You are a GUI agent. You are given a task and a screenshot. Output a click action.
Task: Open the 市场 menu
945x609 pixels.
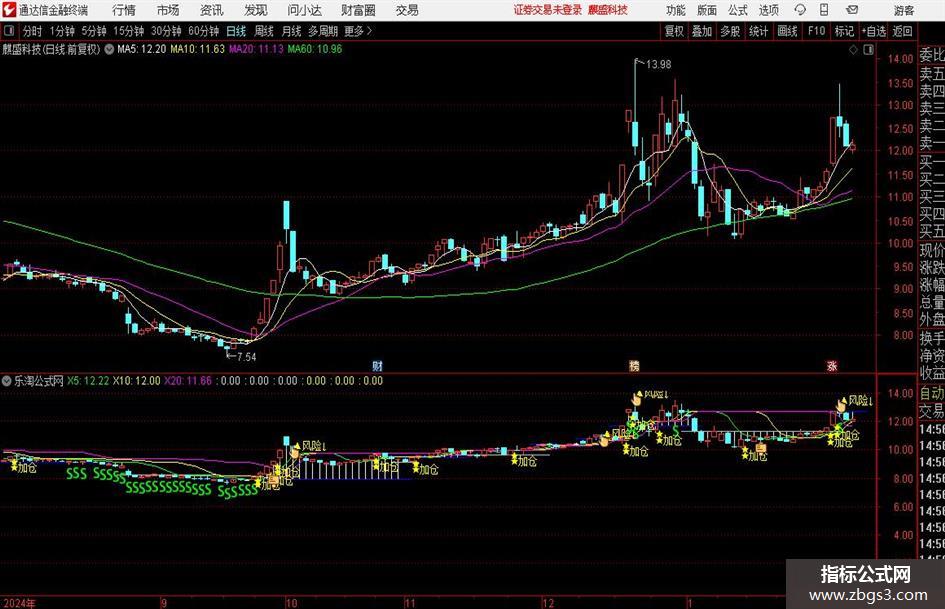[168, 10]
